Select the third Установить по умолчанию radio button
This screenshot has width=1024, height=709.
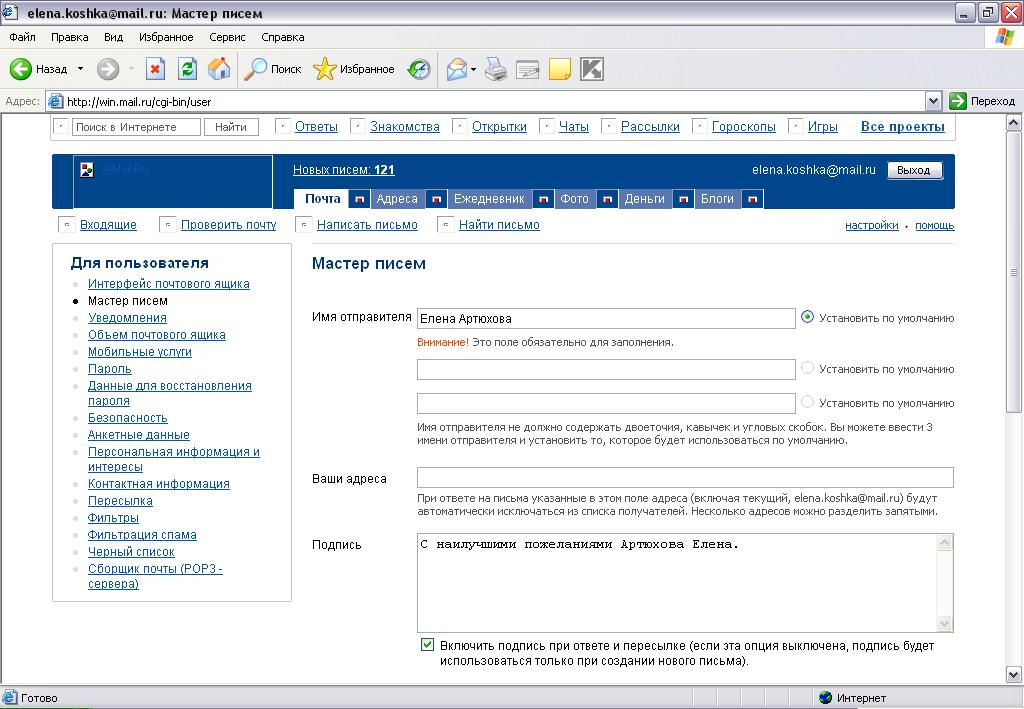[x=808, y=402]
